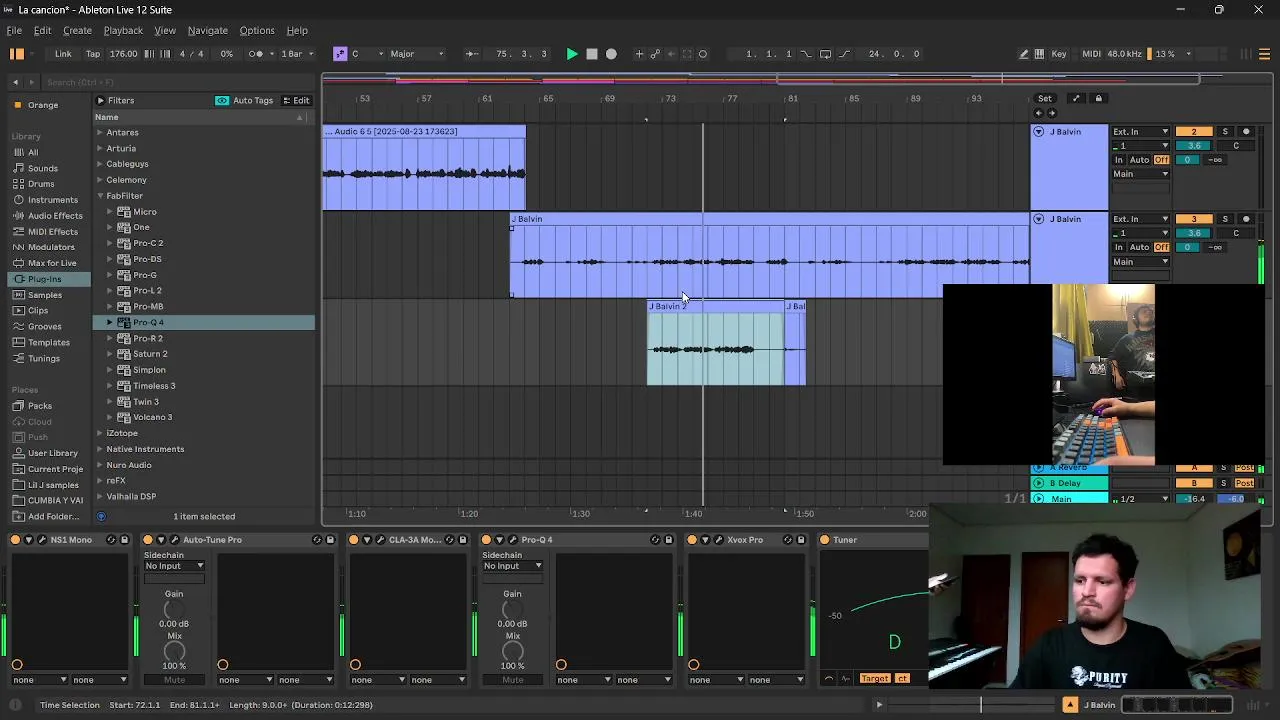Go to the previous locator arrow
Viewport: 1280px width, 720px height.
(x=1038, y=113)
